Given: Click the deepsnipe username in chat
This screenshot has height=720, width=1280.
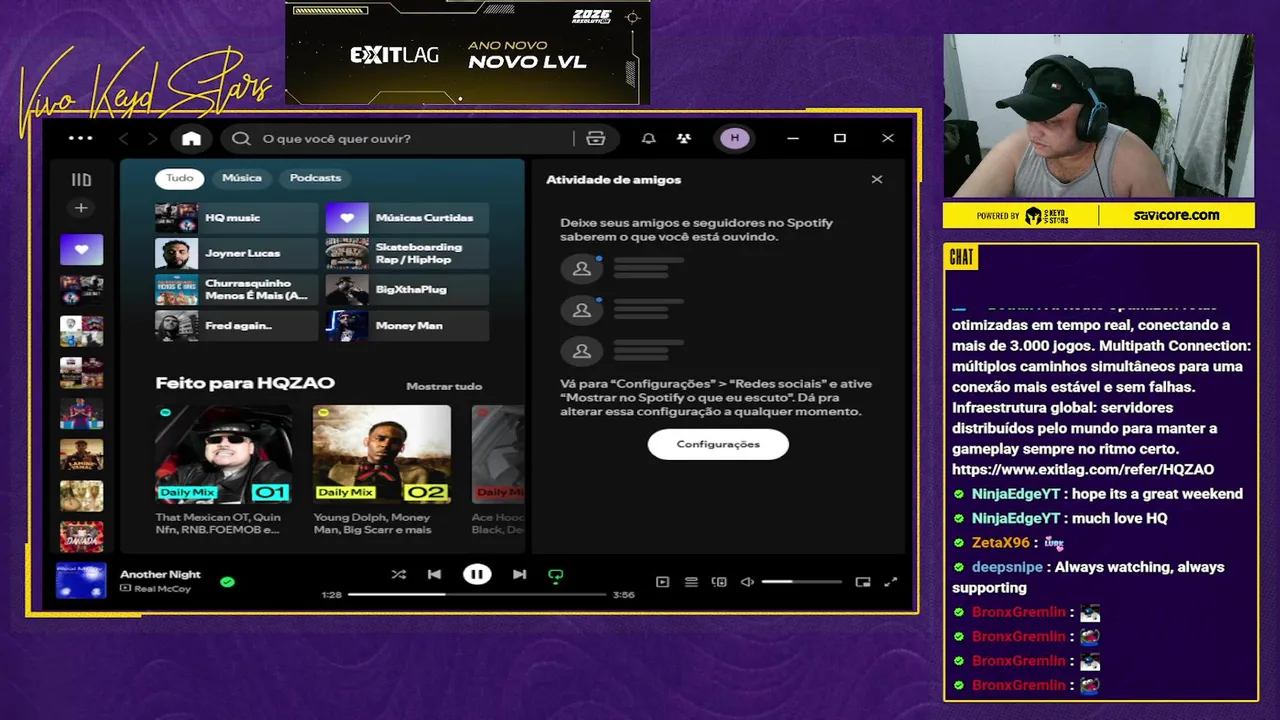Looking at the screenshot, I should coord(1007,567).
